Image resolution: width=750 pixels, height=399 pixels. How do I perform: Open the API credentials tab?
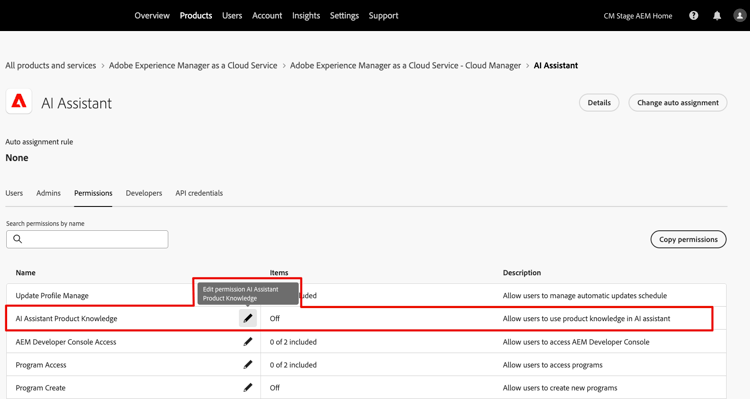pyautogui.click(x=199, y=193)
